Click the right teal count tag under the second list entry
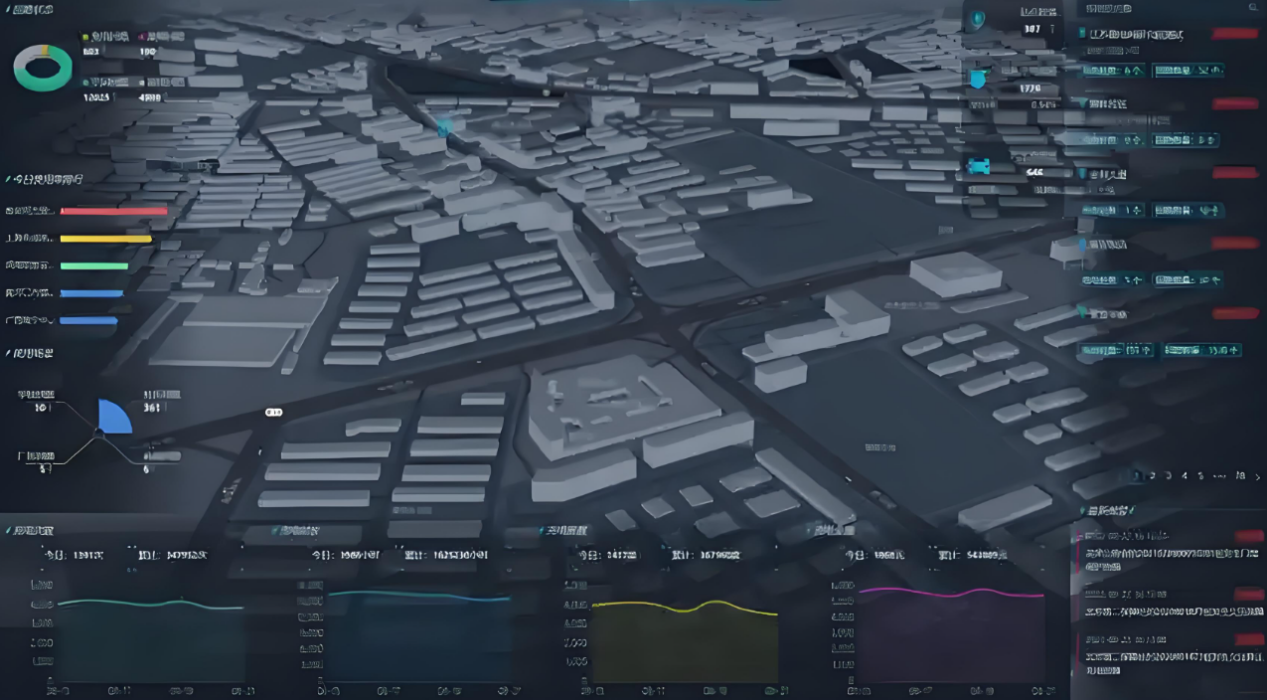 tap(1186, 140)
